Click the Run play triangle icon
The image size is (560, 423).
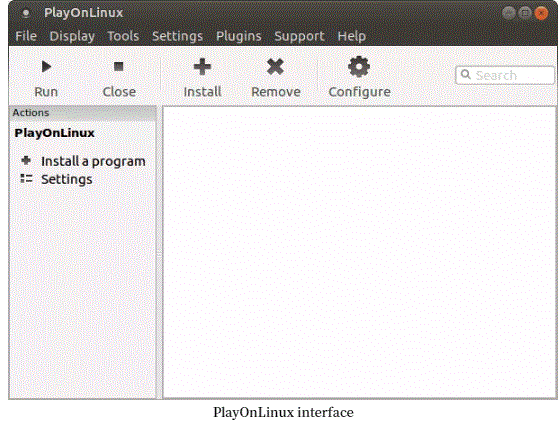pyautogui.click(x=46, y=66)
